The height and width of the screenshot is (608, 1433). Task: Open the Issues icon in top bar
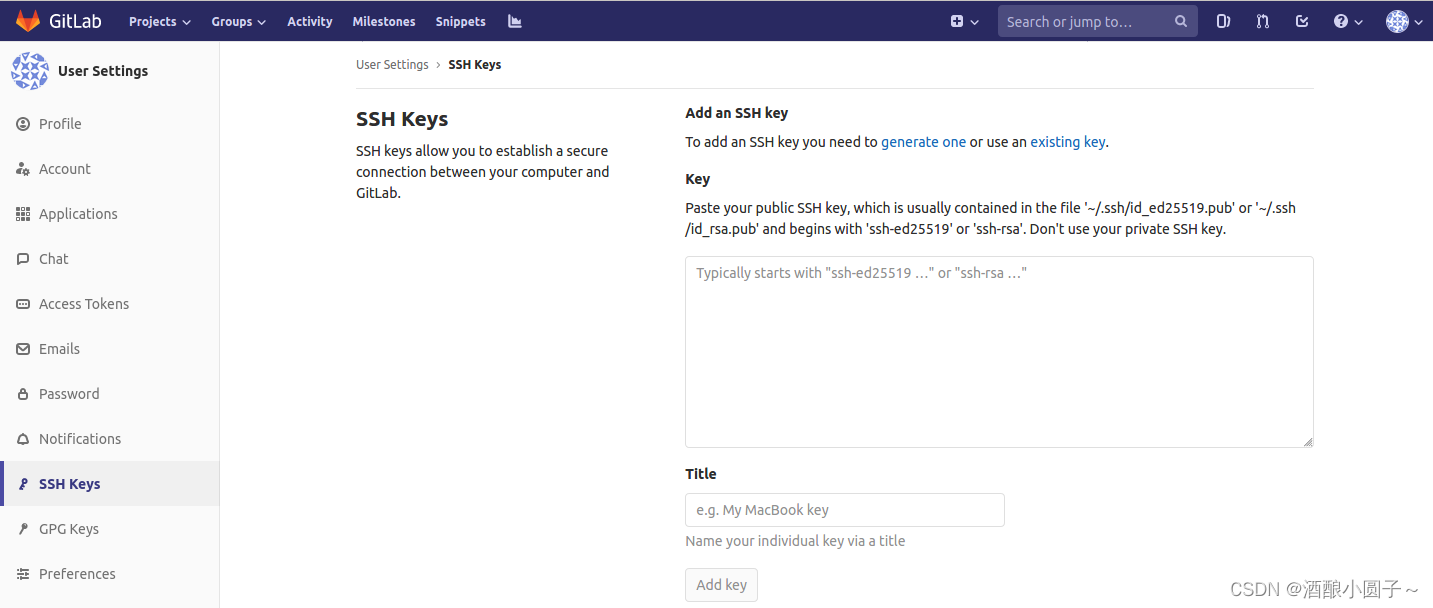coord(1223,21)
